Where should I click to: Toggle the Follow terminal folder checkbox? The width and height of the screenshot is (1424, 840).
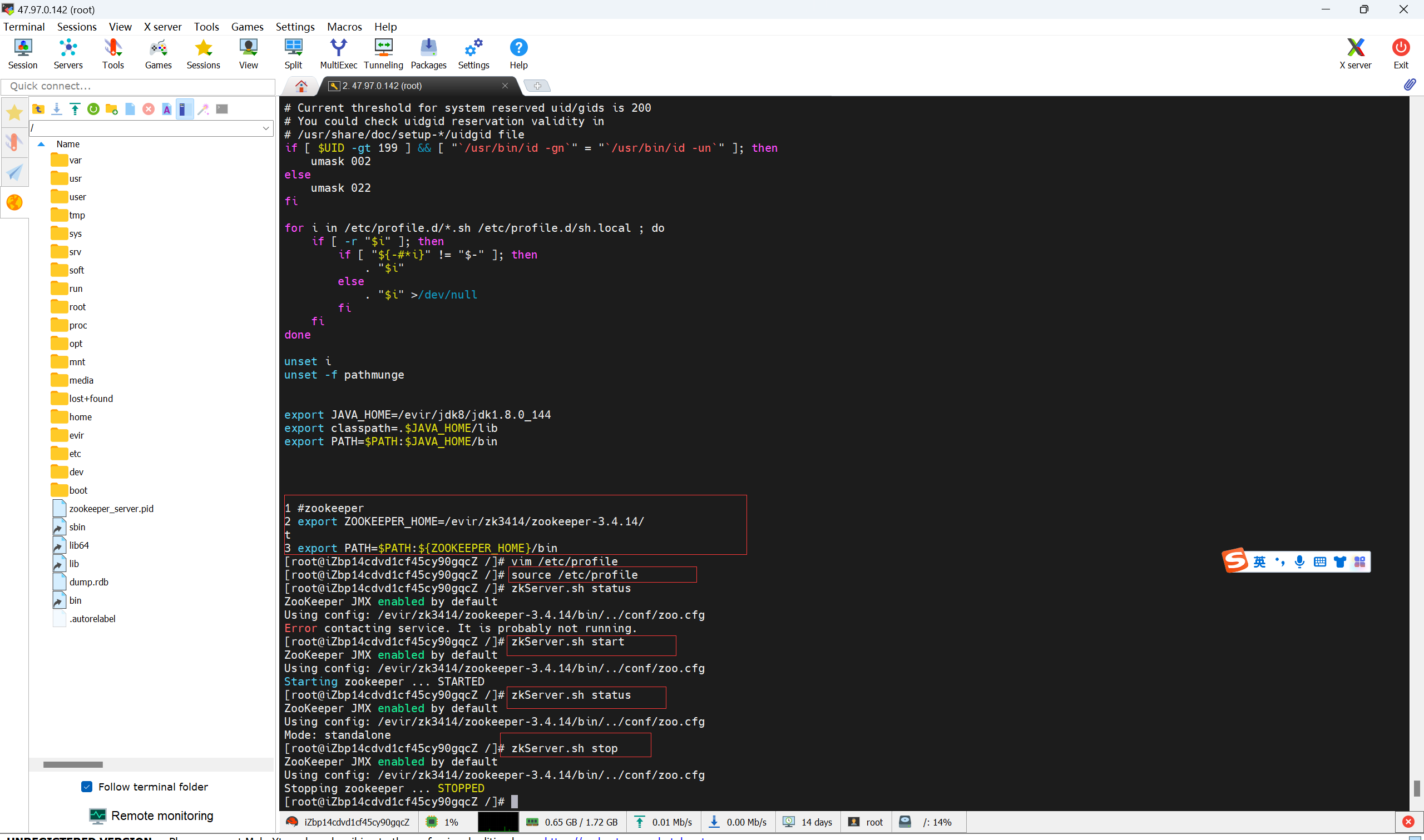(x=87, y=787)
